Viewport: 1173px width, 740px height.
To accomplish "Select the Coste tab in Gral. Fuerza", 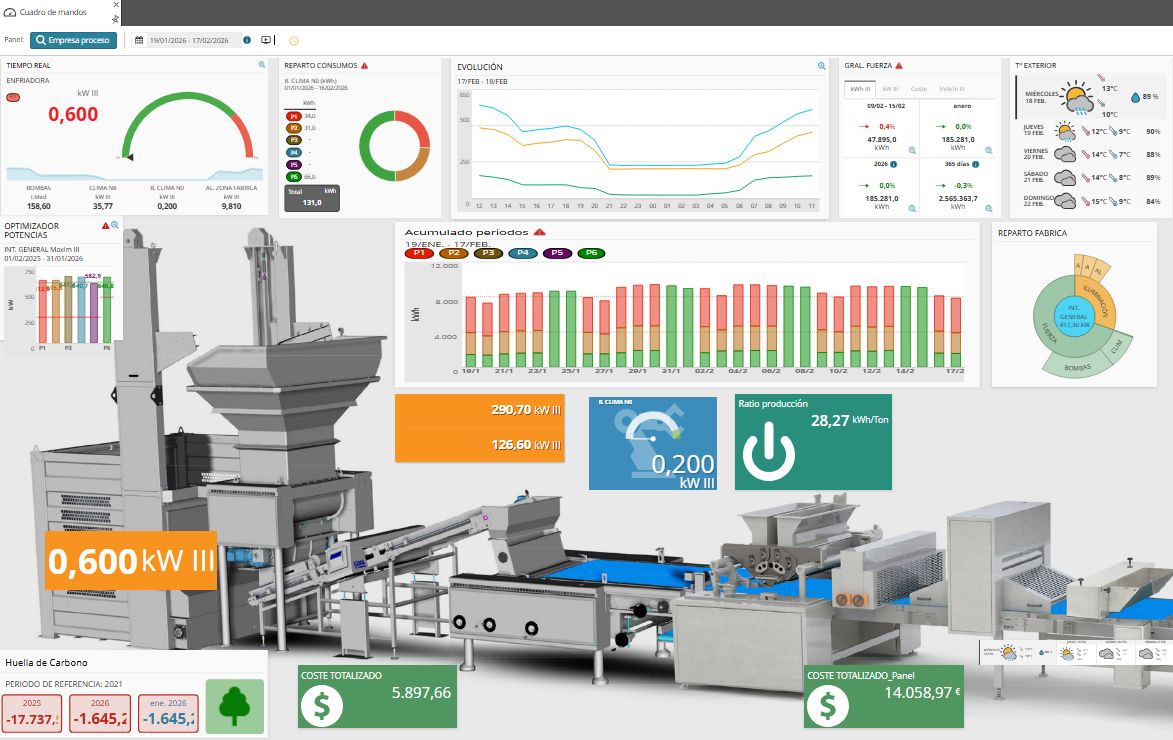I will coord(918,89).
